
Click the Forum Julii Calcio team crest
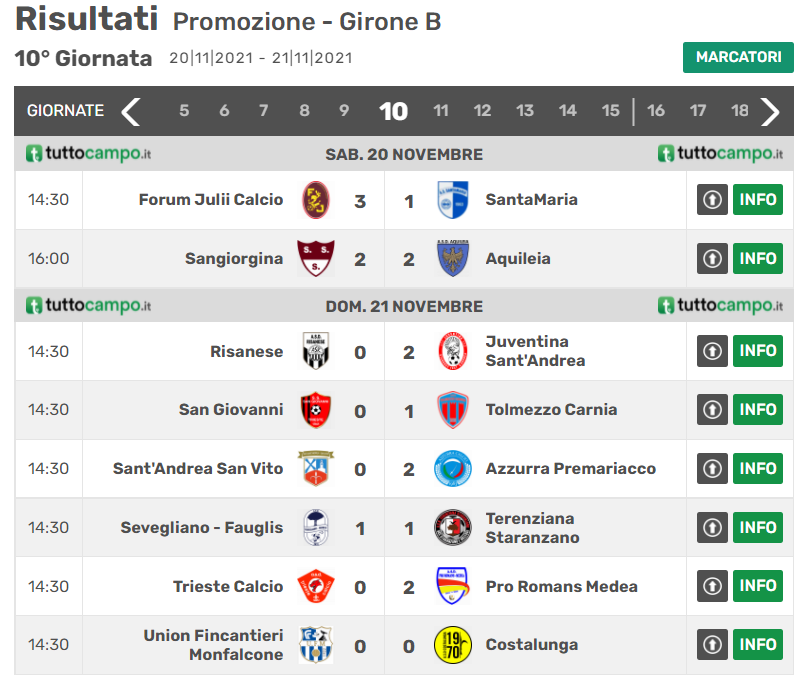click(316, 199)
